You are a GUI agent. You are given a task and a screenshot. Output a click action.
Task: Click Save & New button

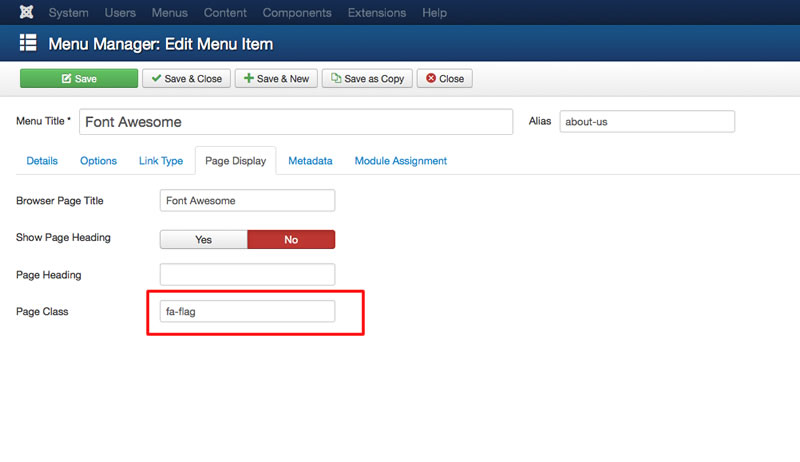(276, 79)
